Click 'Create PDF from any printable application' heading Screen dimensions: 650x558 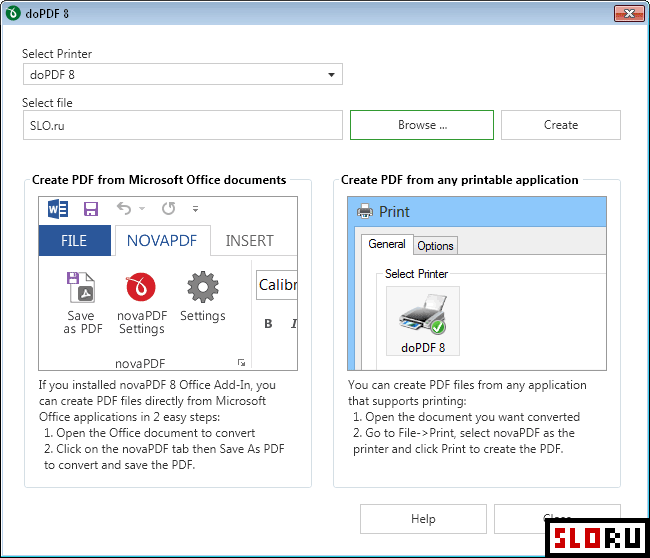[459, 180]
